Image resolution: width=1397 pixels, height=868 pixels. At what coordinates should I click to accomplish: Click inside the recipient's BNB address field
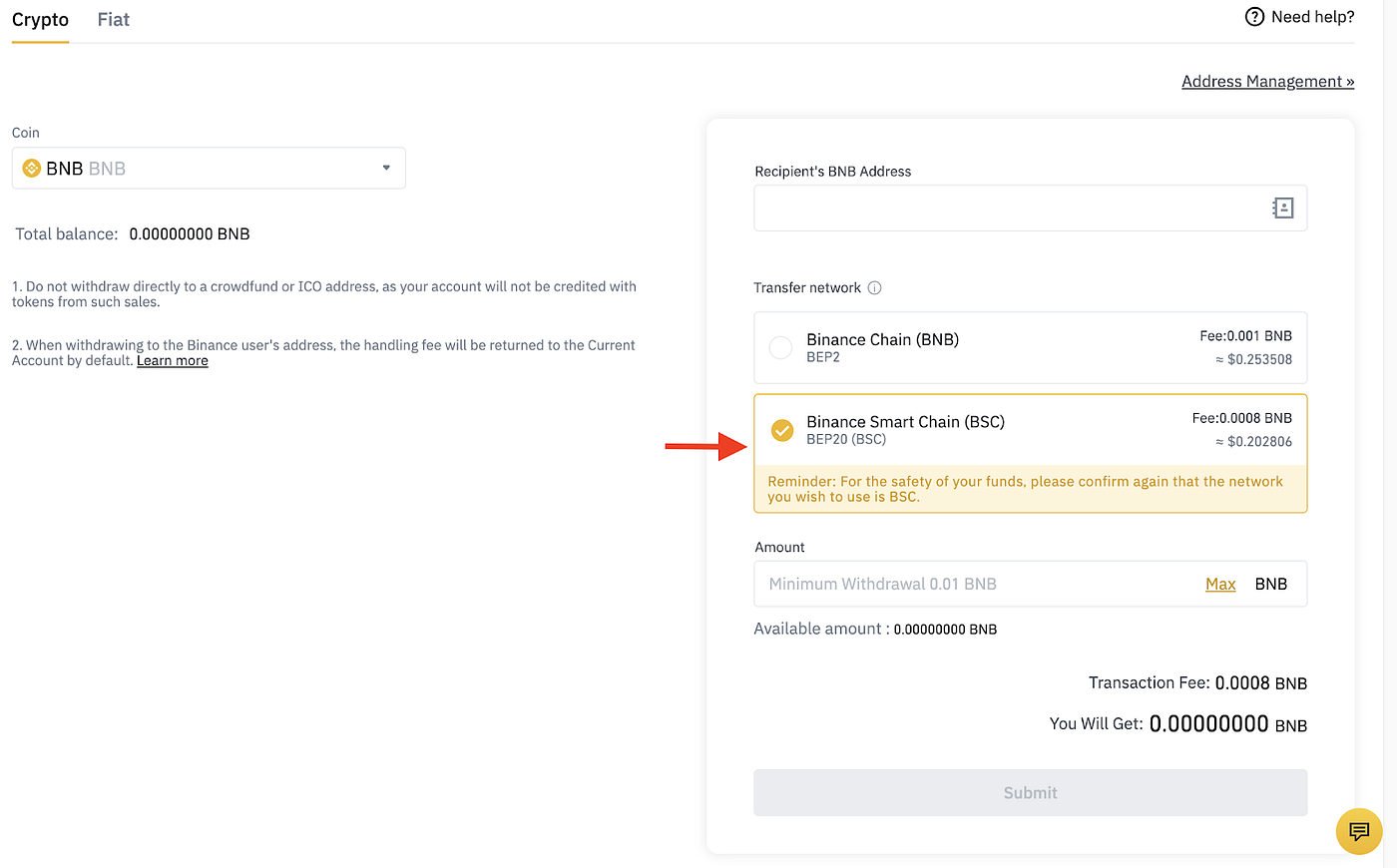[998, 208]
